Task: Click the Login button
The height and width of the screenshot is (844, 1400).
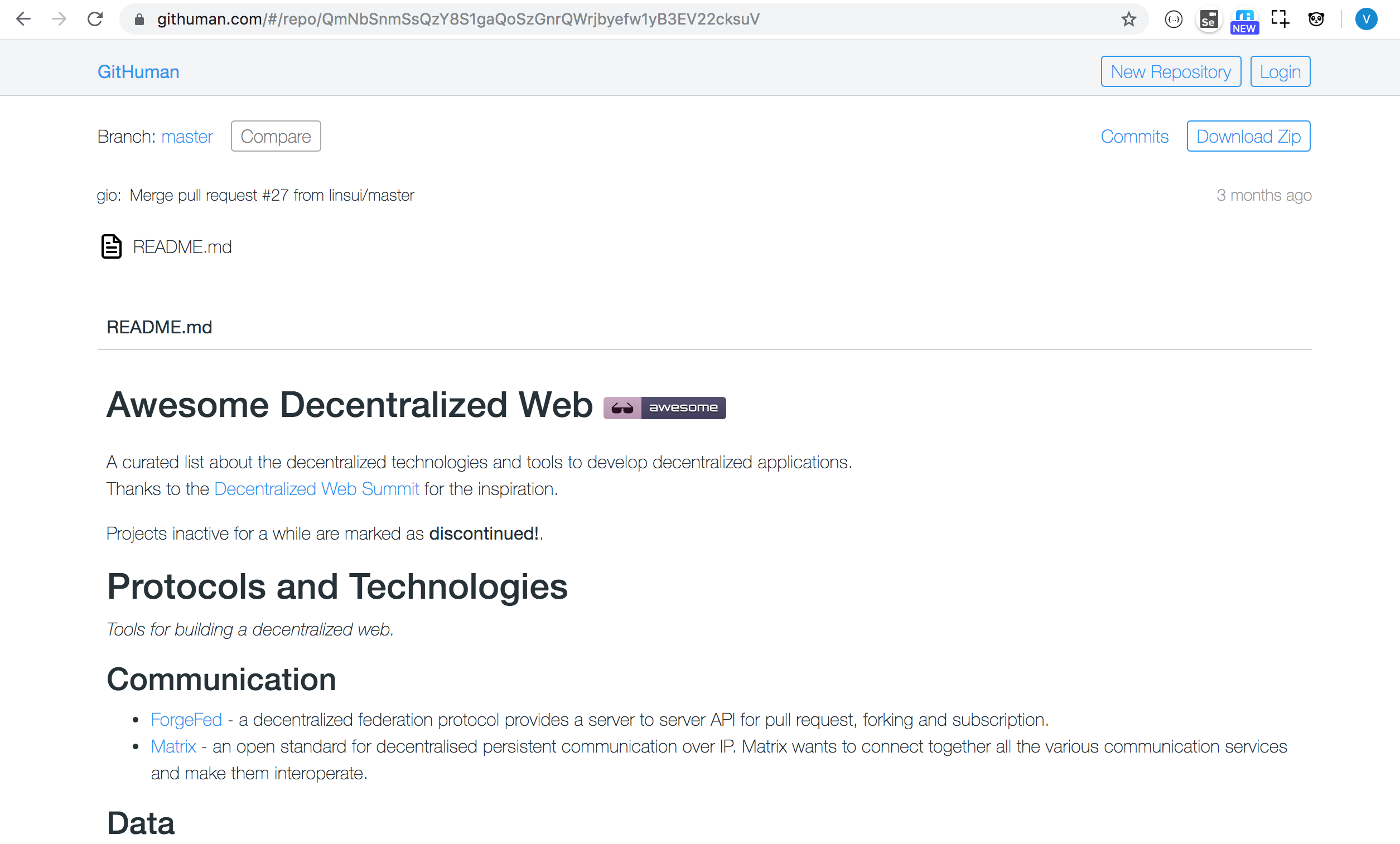Action: pos(1280,71)
